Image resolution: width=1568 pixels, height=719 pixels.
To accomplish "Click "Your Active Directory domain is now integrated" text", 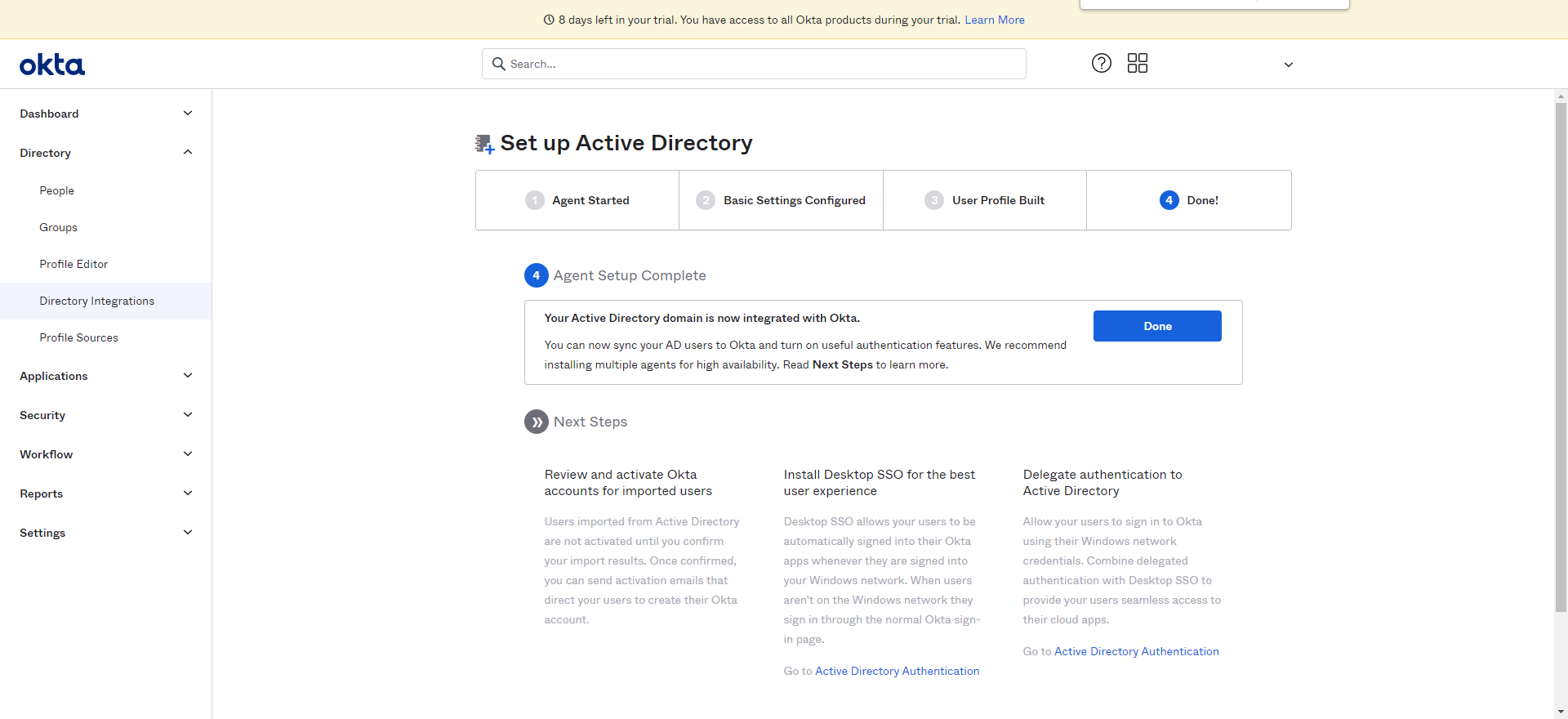I will pyautogui.click(x=702, y=318).
